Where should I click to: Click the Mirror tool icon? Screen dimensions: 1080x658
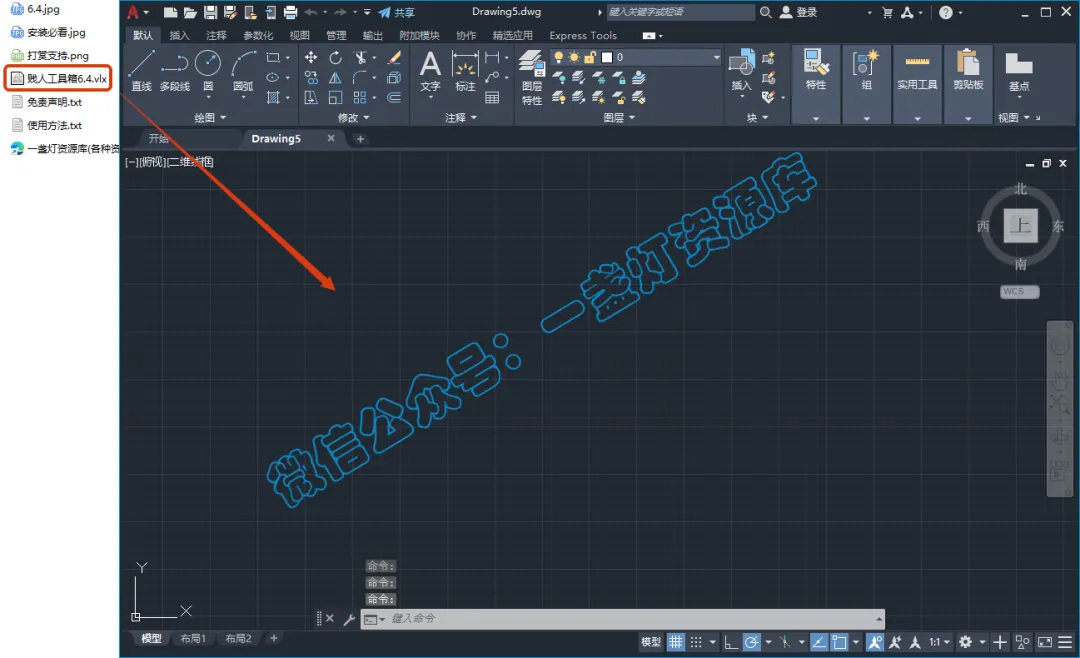(x=335, y=78)
